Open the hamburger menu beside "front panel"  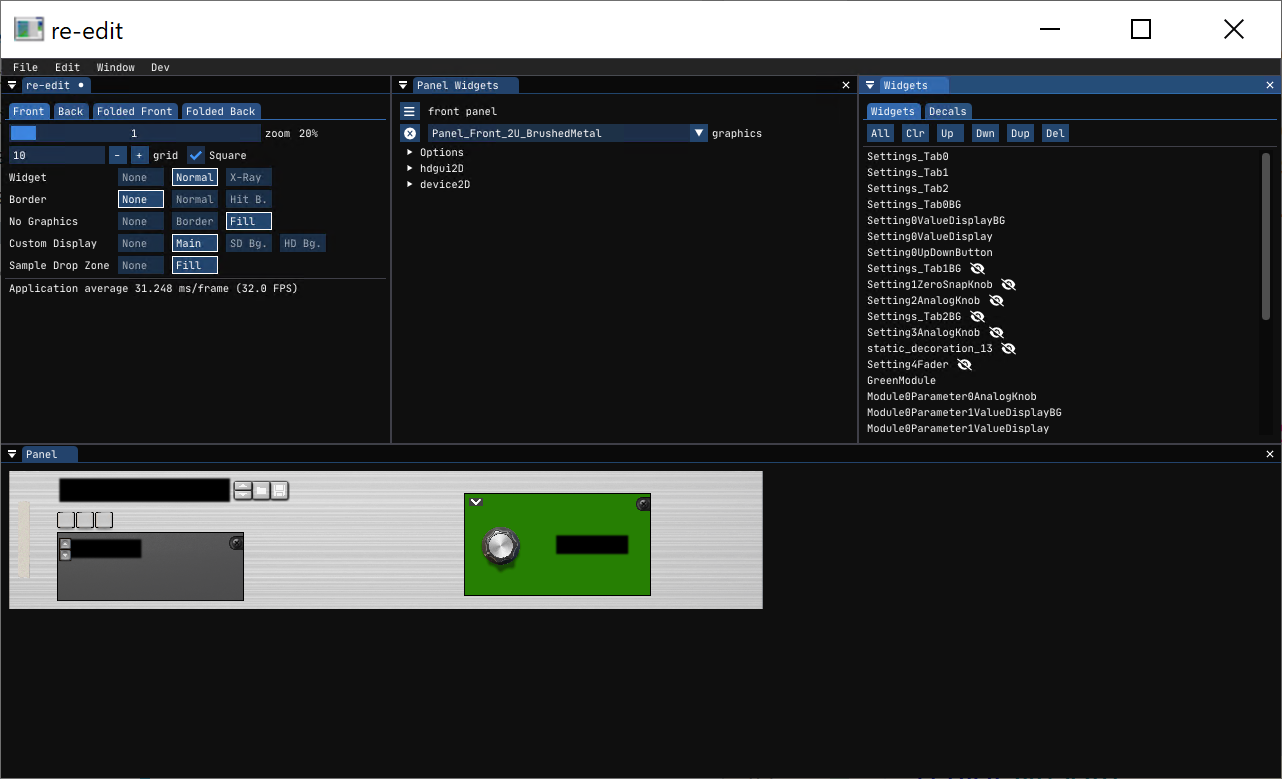pyautogui.click(x=409, y=110)
